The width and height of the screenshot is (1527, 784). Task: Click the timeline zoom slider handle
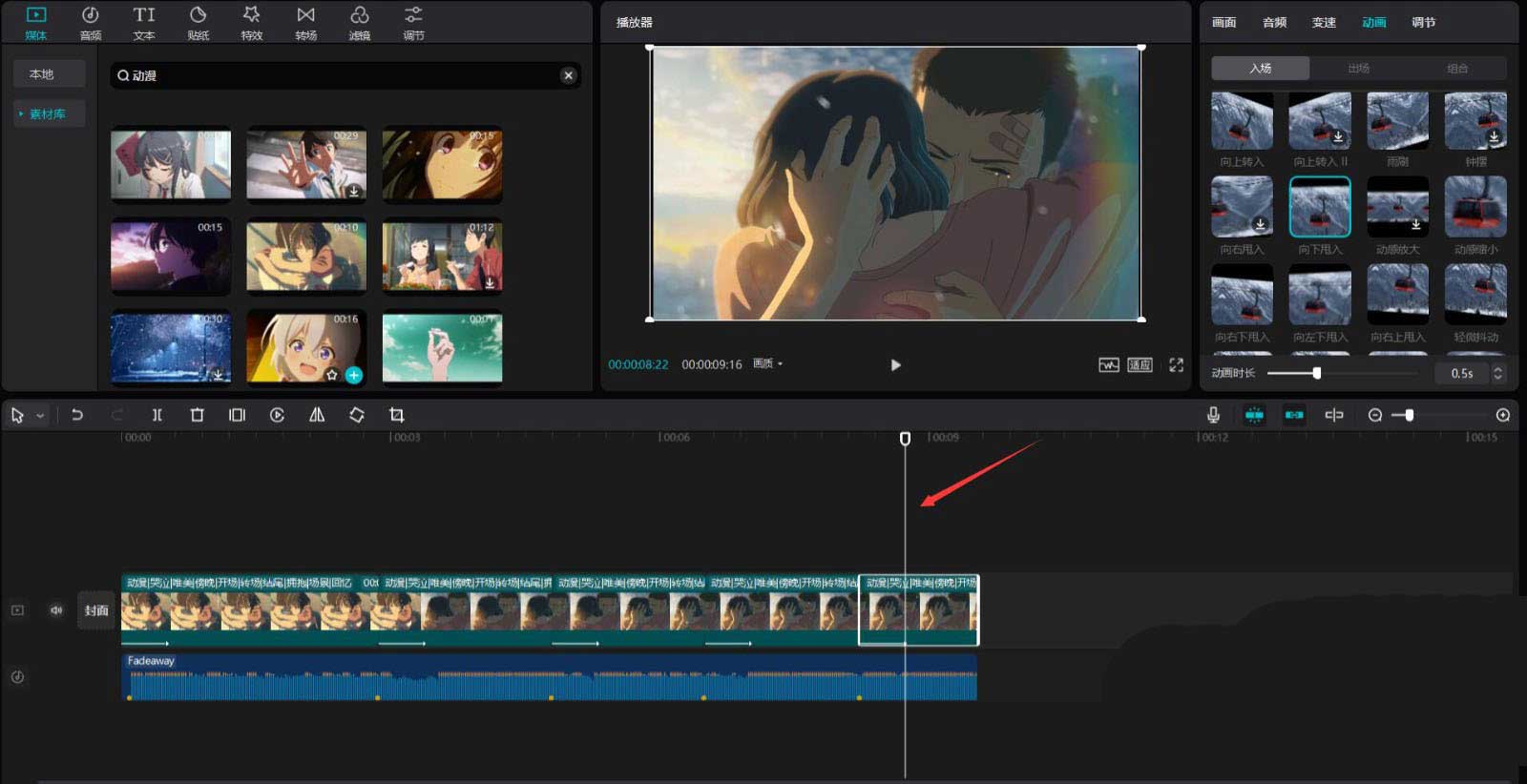pos(1410,415)
